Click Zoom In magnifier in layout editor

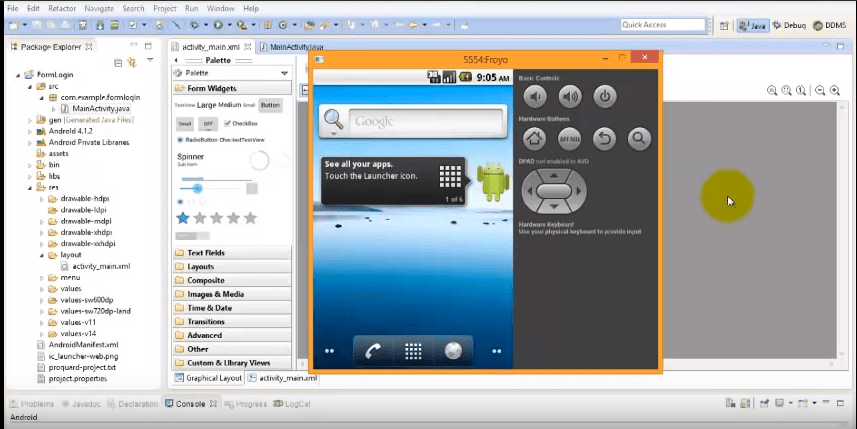[835, 91]
